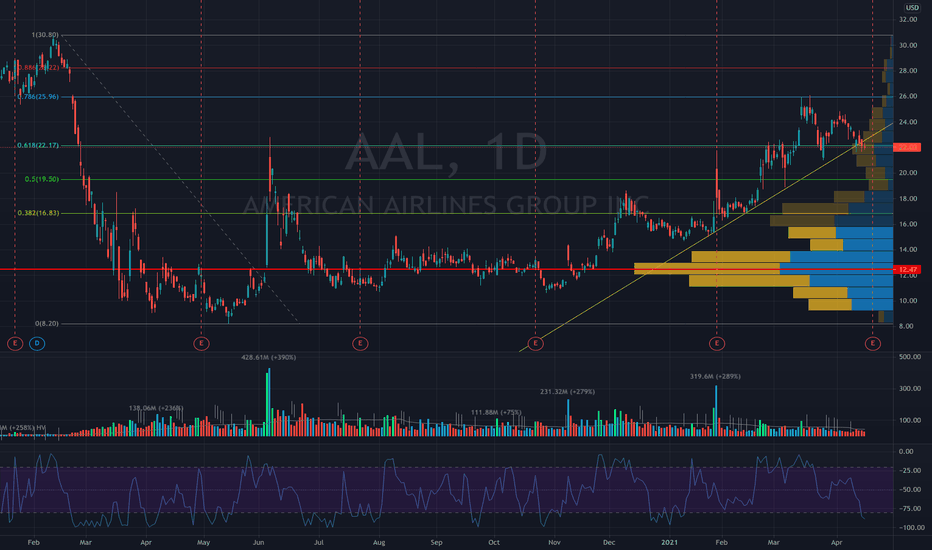Click the 8.00 price axis value
Screen dimensions: 932x550
pyautogui.click(x=908, y=326)
